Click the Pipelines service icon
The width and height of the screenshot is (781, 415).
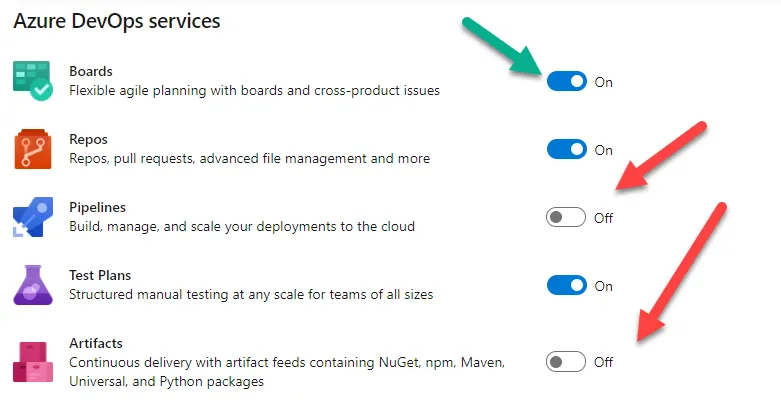point(31,216)
